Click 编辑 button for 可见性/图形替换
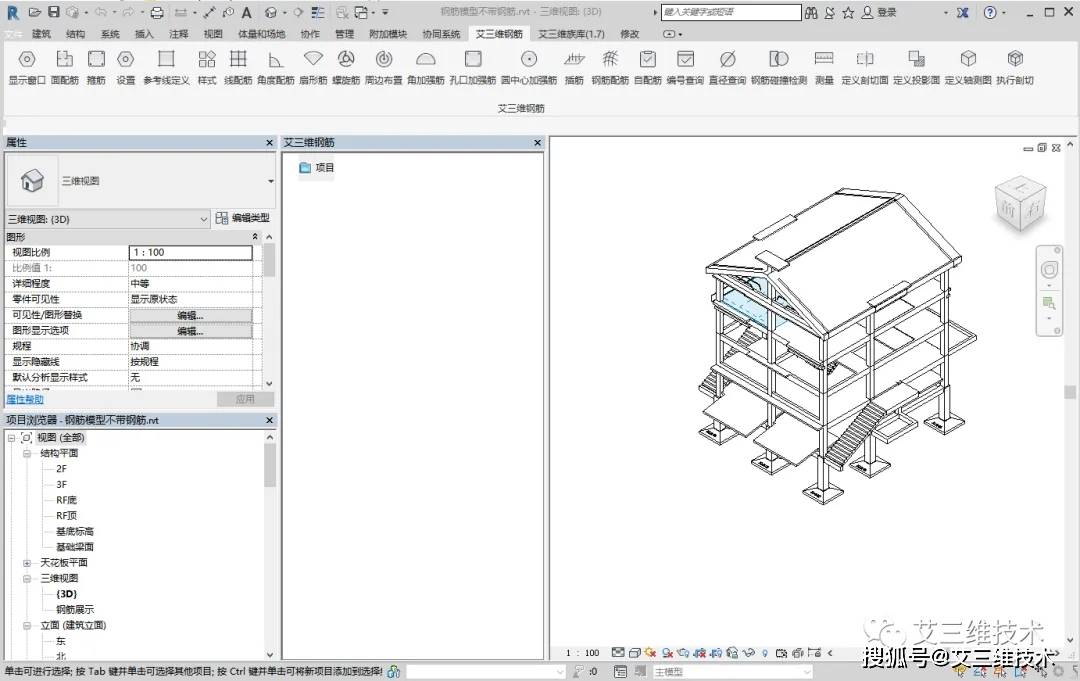1080x681 pixels. pos(190,315)
